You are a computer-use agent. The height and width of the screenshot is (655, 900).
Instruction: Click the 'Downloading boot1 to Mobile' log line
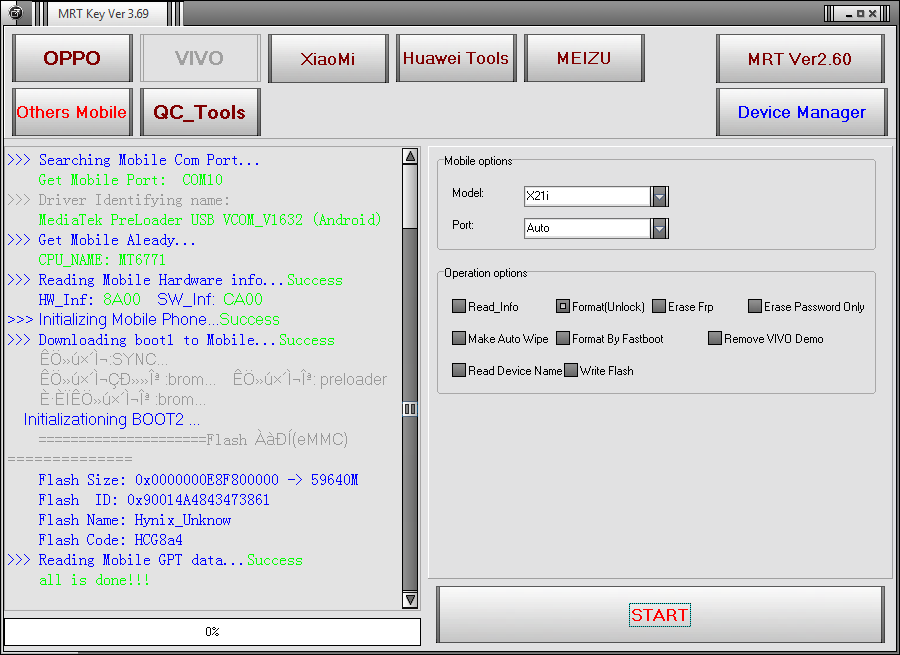[x=171, y=340]
